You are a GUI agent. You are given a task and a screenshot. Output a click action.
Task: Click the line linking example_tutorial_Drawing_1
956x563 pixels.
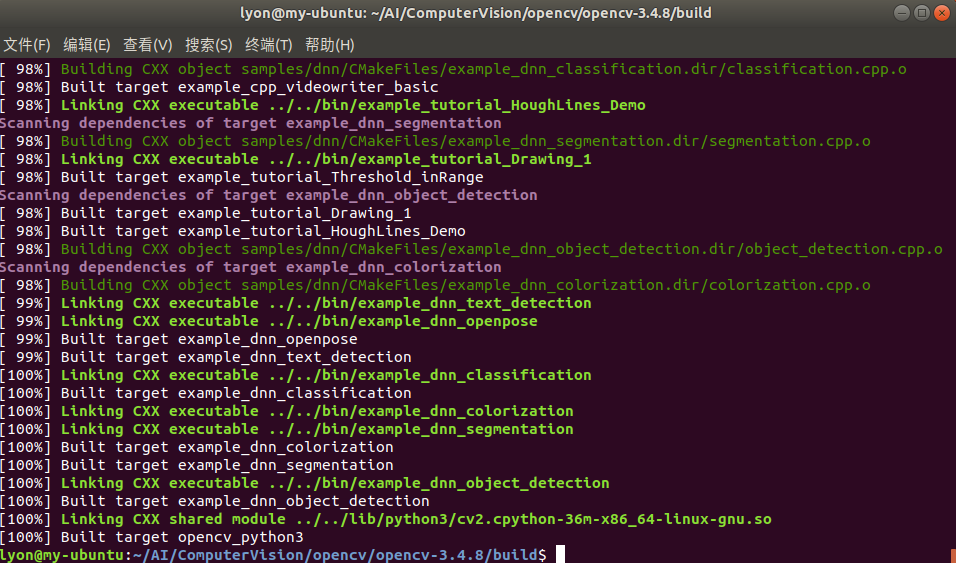(296, 159)
